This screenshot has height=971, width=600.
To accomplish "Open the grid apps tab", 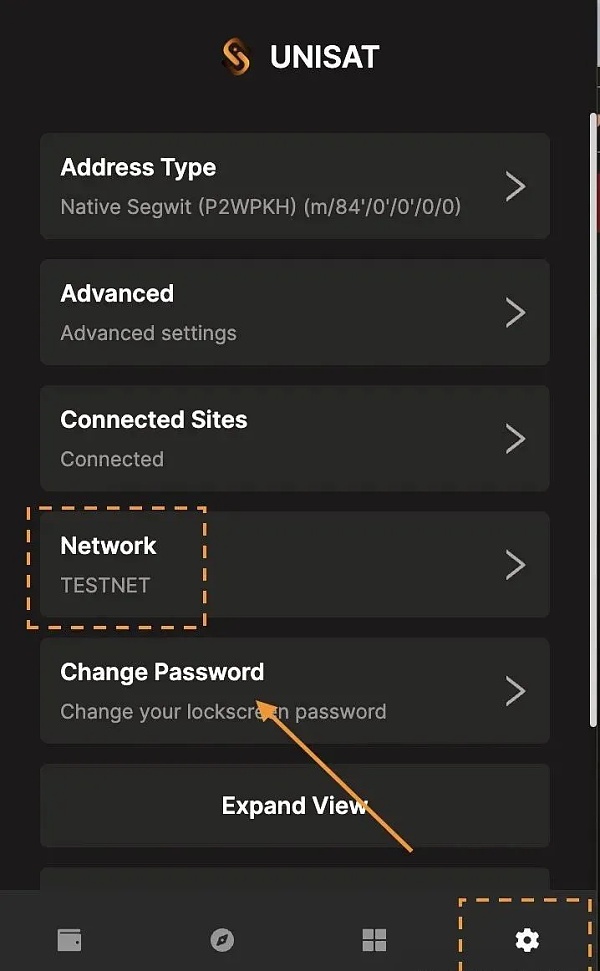I will [x=374, y=940].
